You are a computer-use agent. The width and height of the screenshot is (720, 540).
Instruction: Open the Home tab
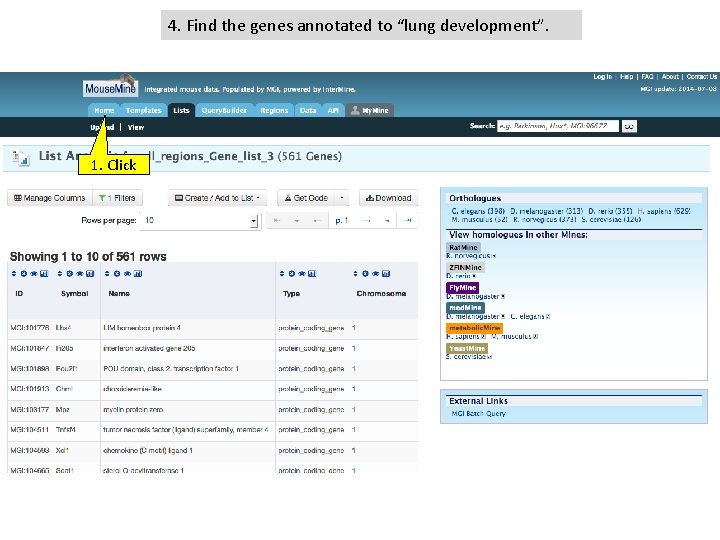coord(104,111)
